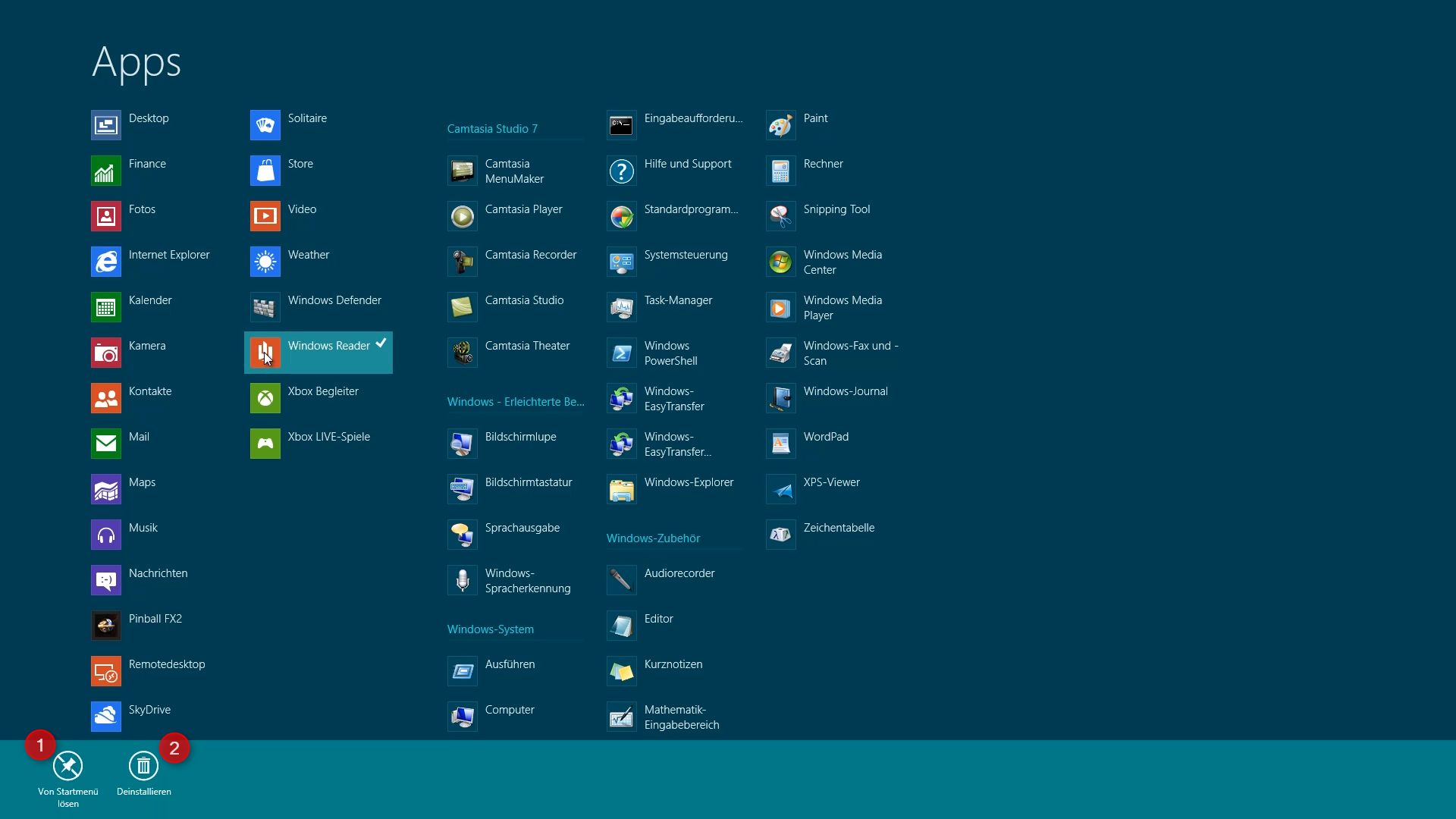Open the Editor icon
1456x819 pixels.
622,626
